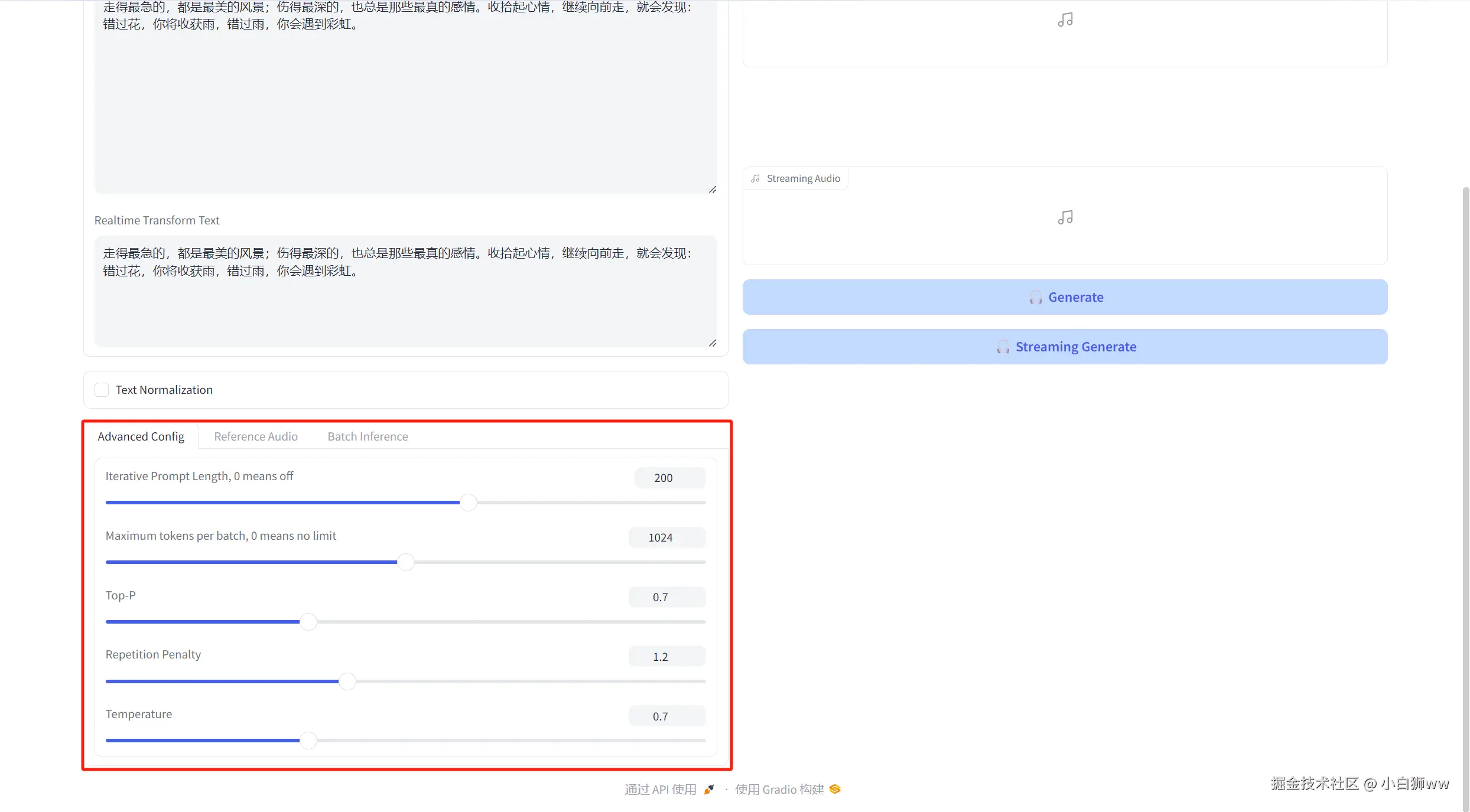
Task: Open the 使用 Gradio 构建 link
Action: tap(779, 790)
